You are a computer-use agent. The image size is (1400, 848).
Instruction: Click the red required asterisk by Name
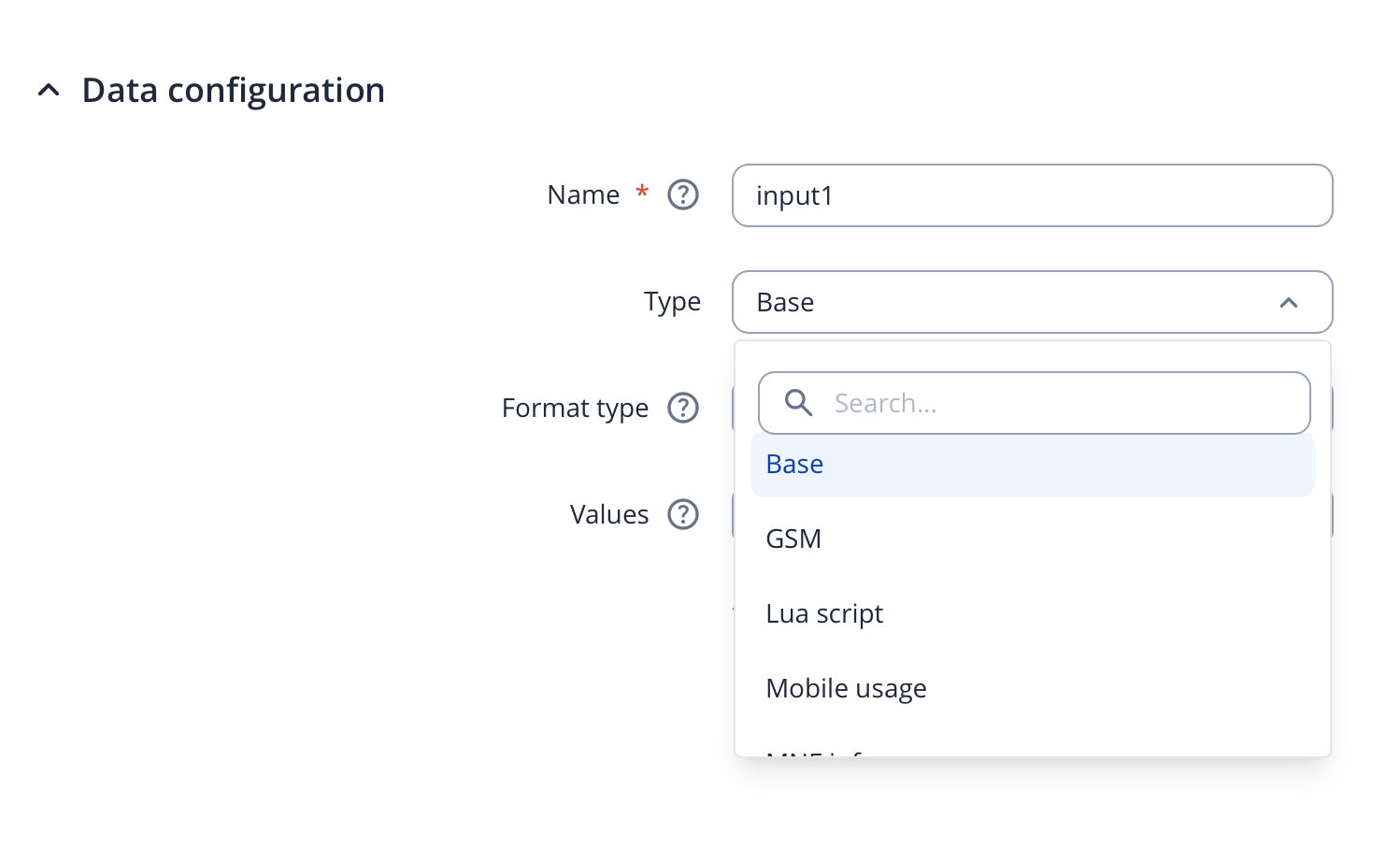642,192
